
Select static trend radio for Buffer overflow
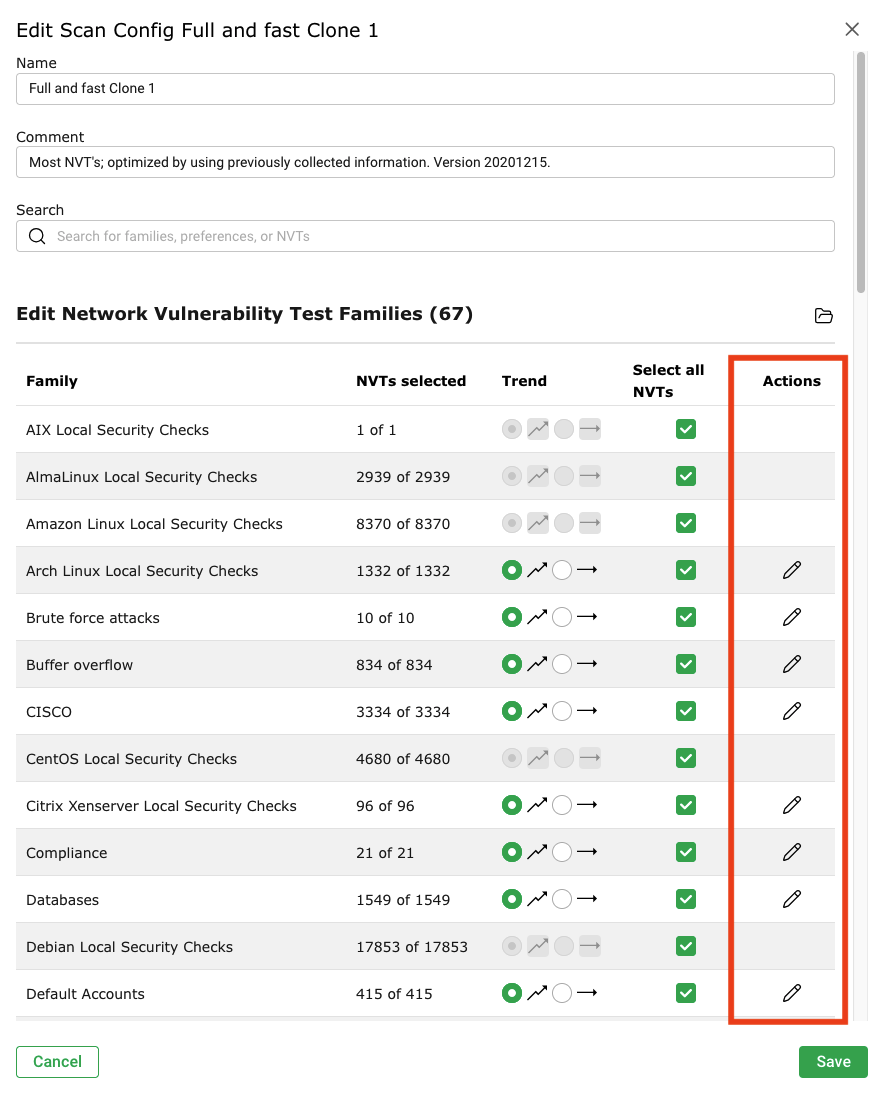[x=562, y=664]
